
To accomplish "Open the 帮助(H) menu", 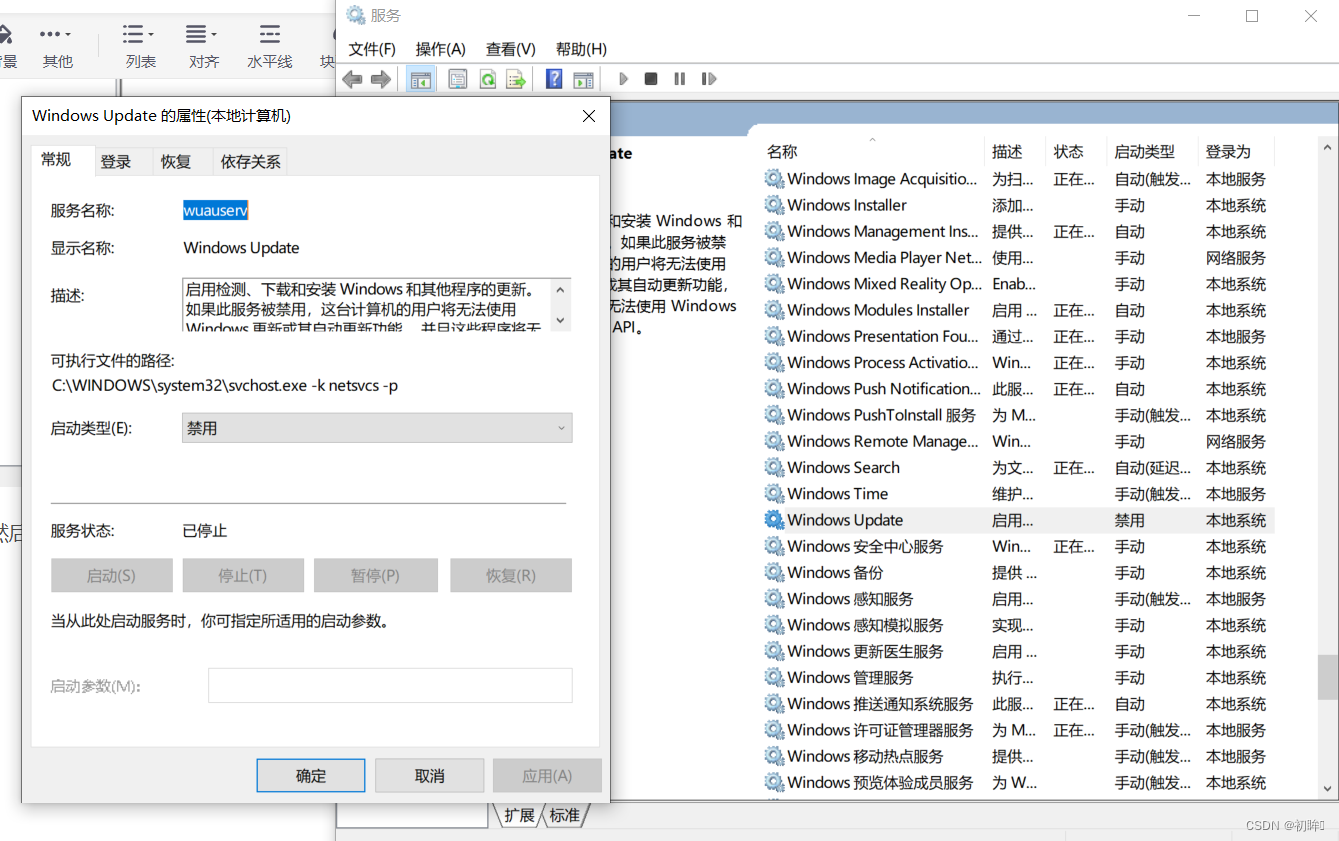I will click(x=581, y=49).
